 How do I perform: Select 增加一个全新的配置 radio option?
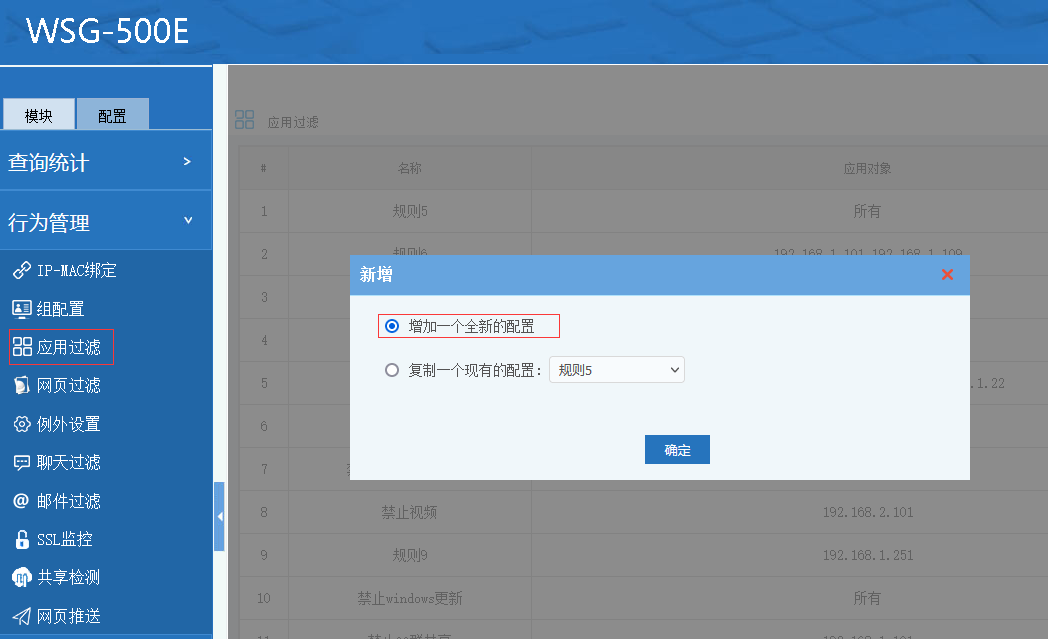pyautogui.click(x=392, y=326)
